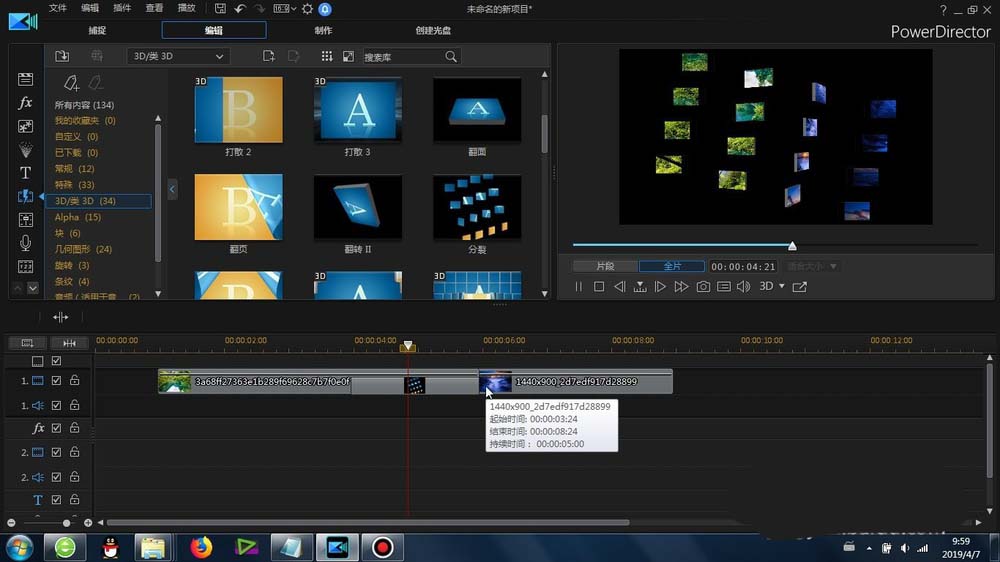Open the 3D/类 3D category dropdown

(x=178, y=56)
